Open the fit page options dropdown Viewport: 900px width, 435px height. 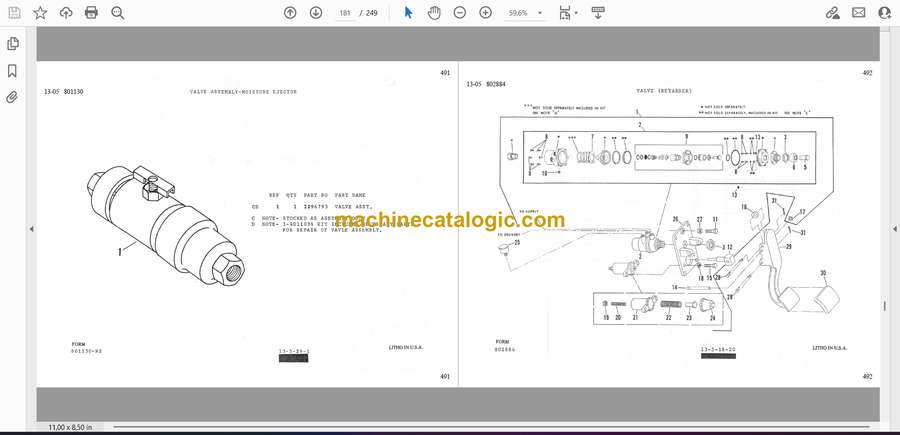click(x=568, y=13)
